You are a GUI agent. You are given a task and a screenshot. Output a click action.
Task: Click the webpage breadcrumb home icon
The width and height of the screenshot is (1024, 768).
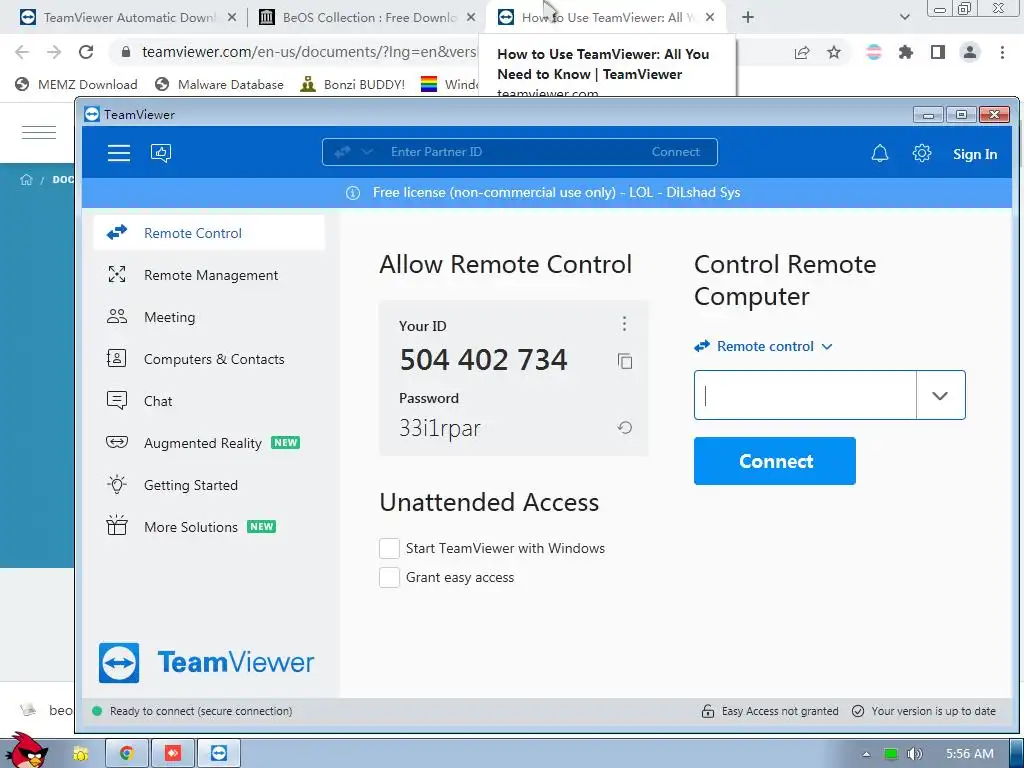tap(26, 180)
